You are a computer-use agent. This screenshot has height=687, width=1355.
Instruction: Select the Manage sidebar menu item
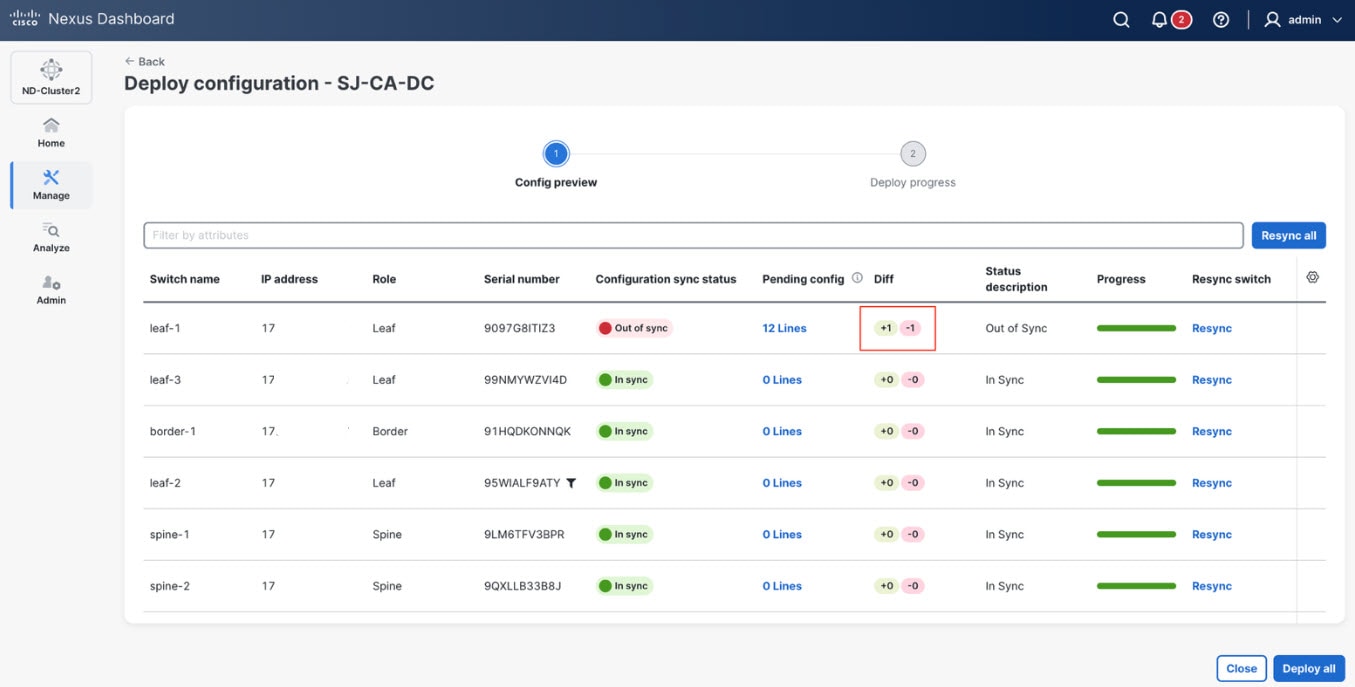pyautogui.click(x=51, y=185)
